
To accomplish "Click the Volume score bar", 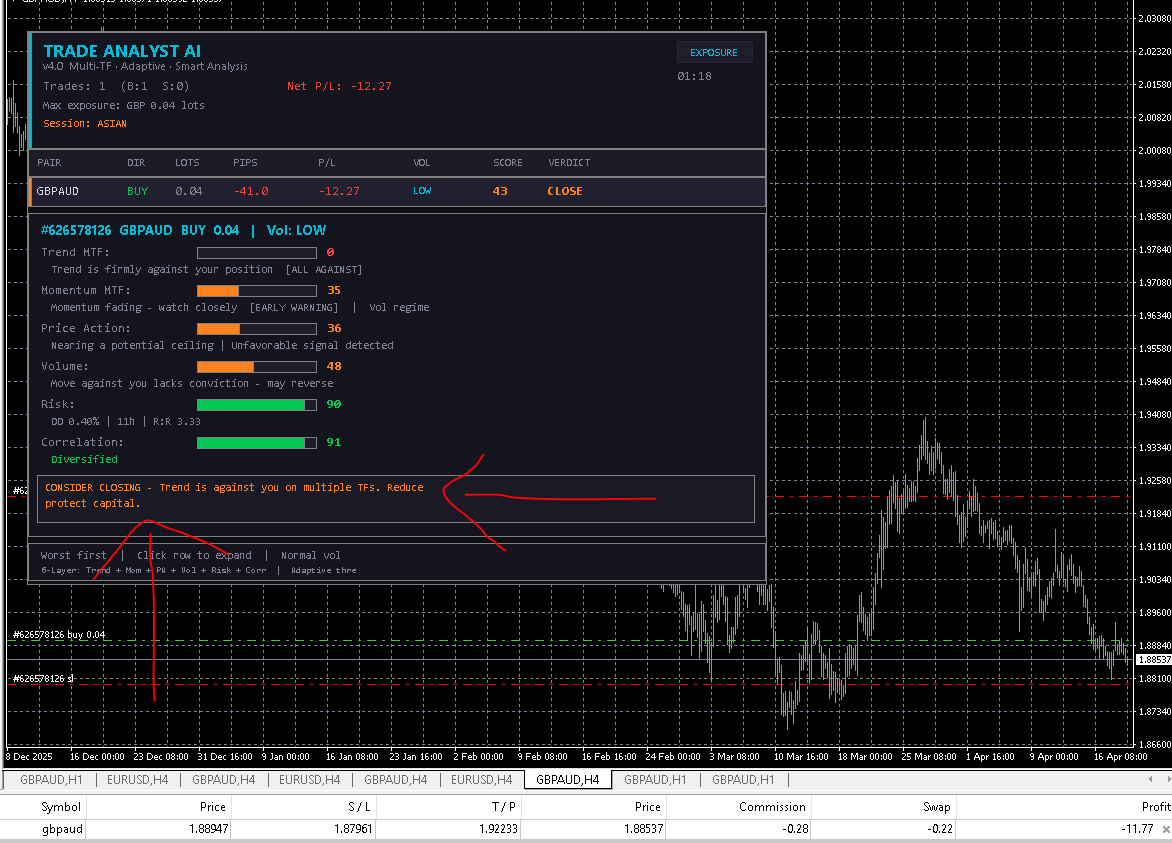I will (x=256, y=367).
